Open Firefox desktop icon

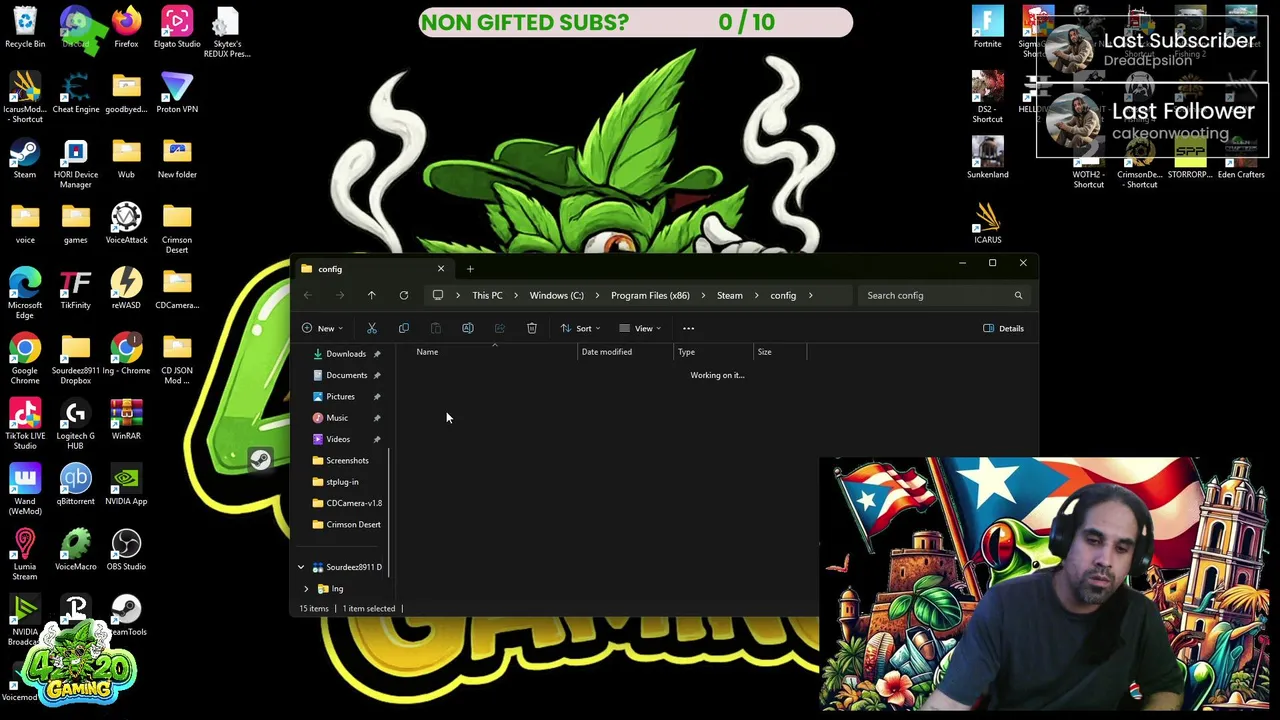126,29
